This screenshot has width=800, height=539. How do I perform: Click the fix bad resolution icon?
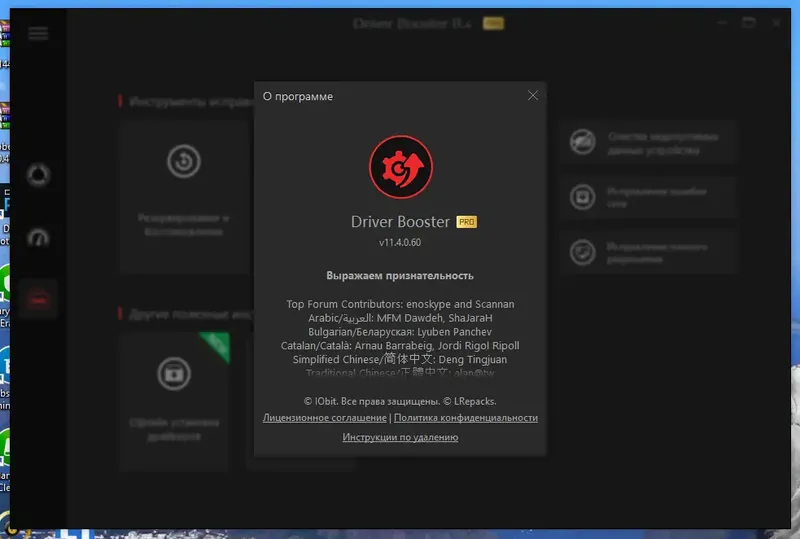click(x=583, y=252)
